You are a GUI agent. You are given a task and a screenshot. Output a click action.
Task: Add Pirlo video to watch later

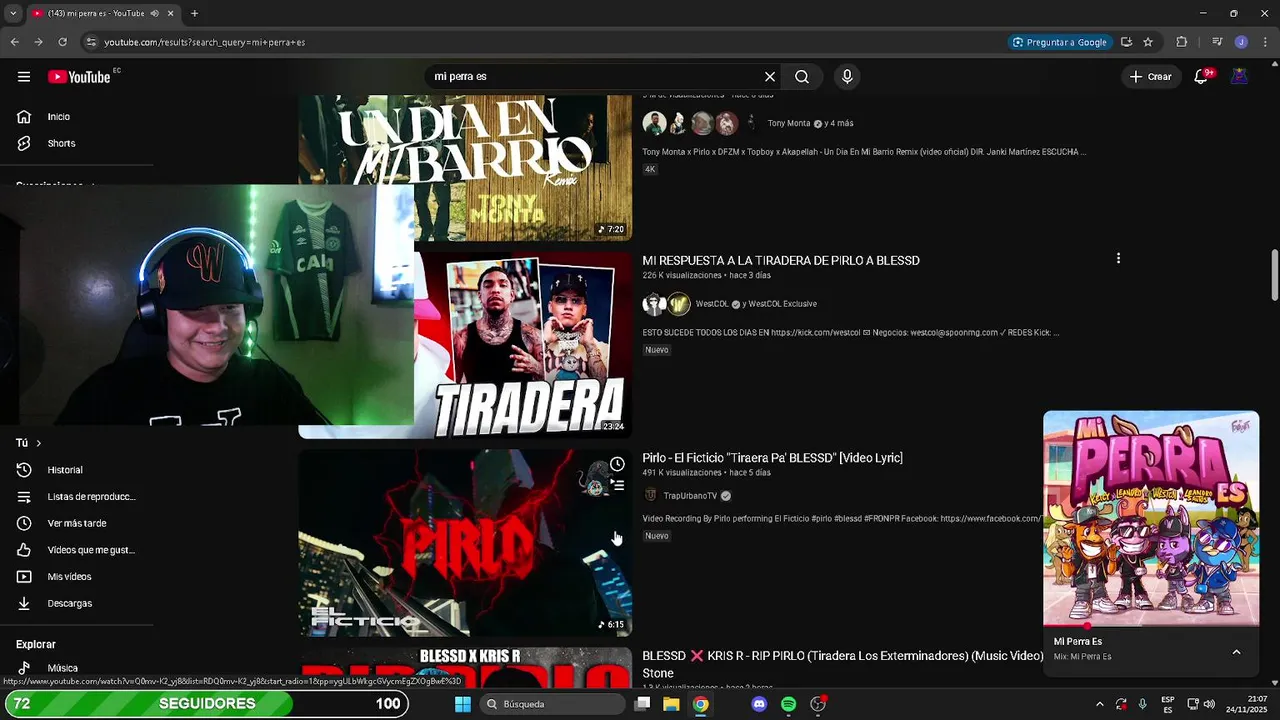point(617,464)
